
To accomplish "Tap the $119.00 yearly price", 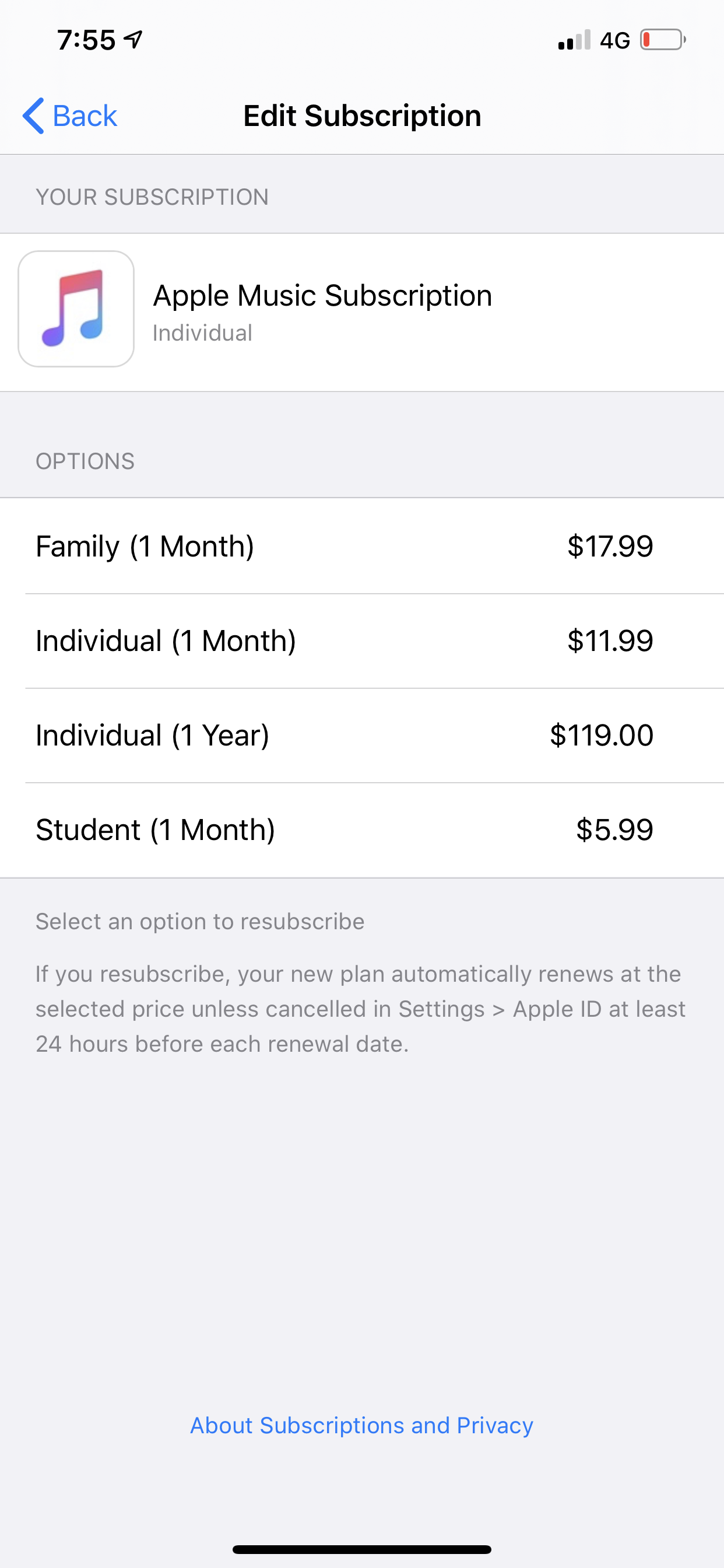I will point(601,736).
